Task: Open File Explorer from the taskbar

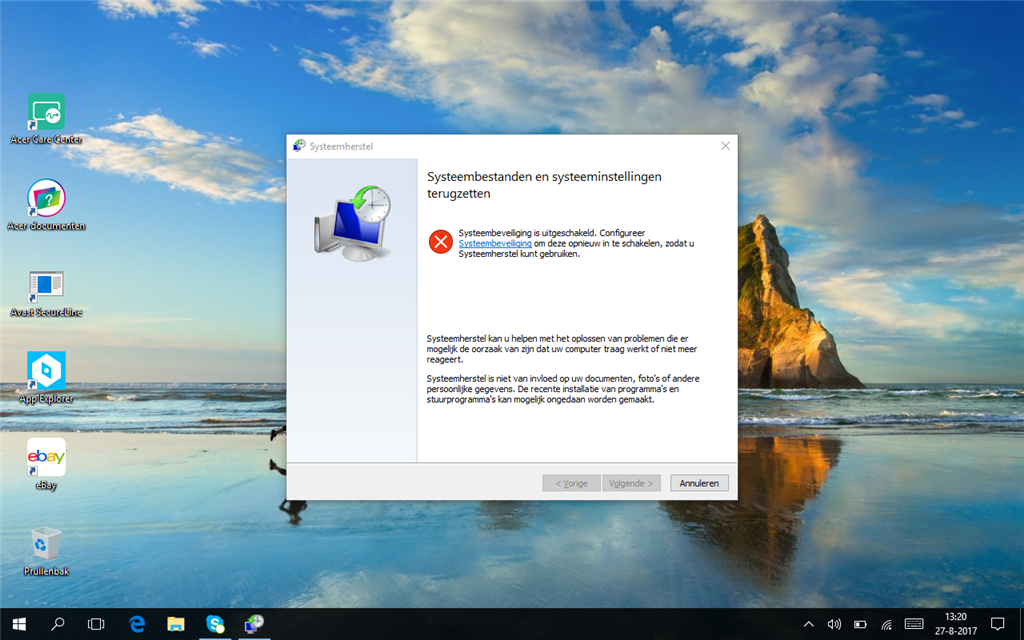Action: [175, 624]
